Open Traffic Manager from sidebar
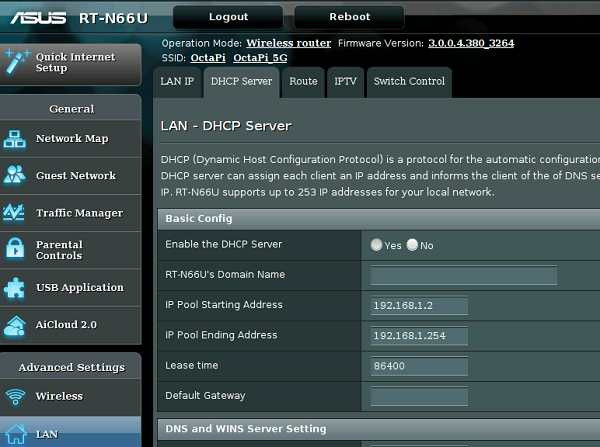The height and width of the screenshot is (447, 600). pos(70,213)
